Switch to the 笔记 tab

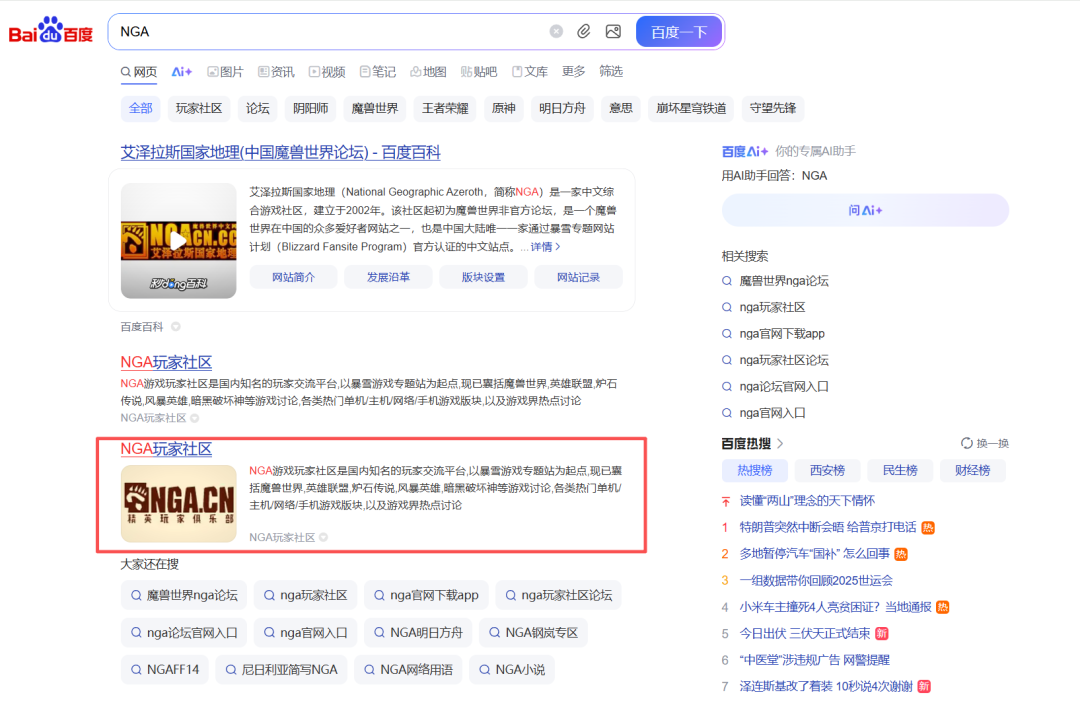(x=378, y=72)
